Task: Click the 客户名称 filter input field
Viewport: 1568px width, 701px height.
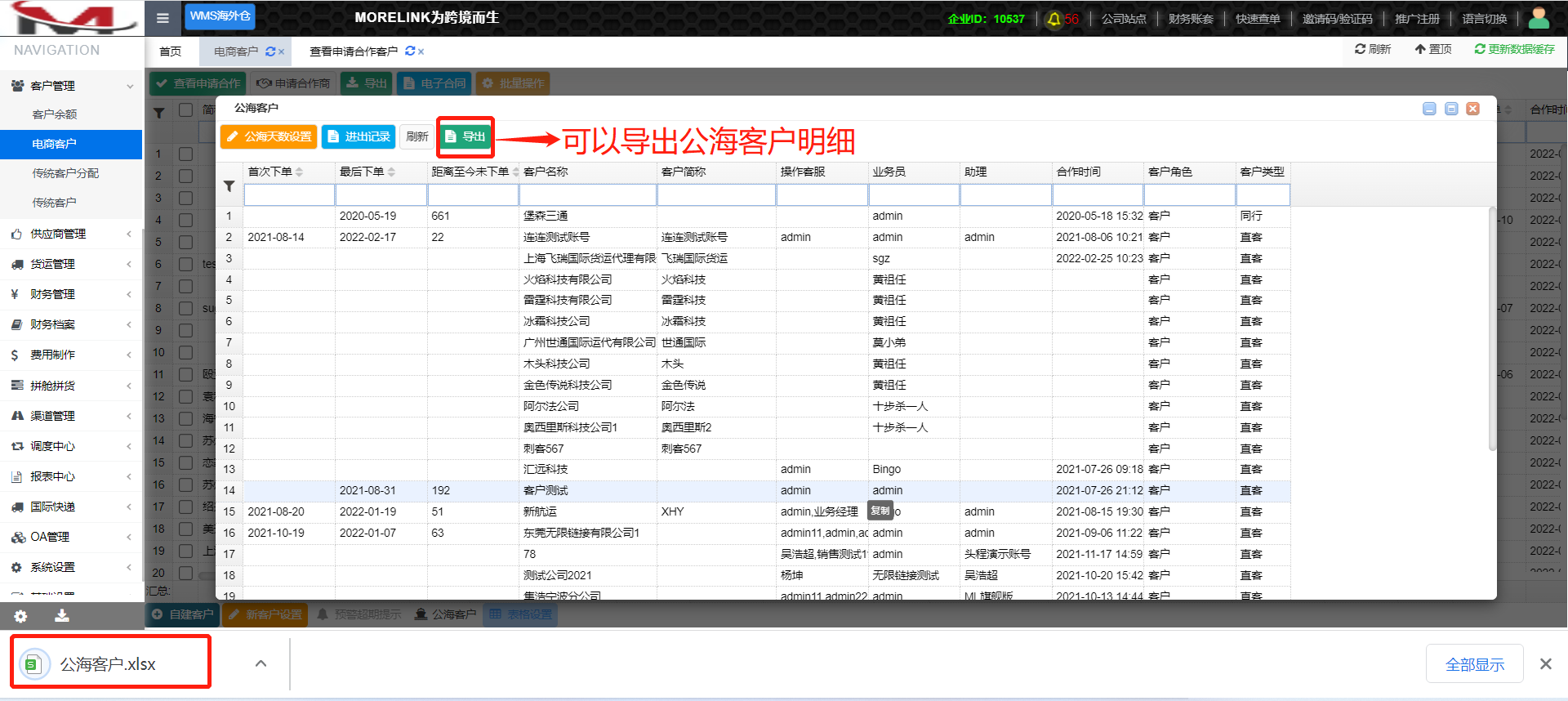Action: 587,195
